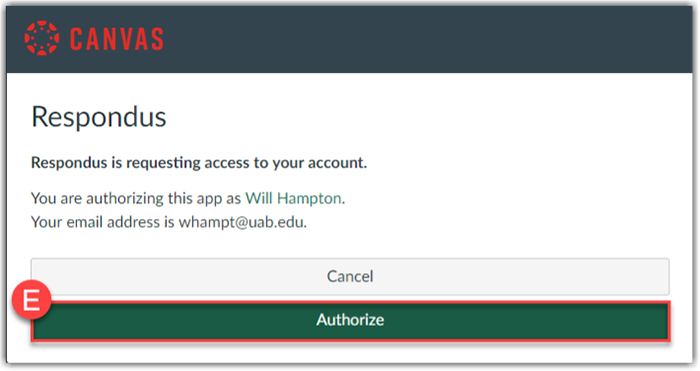Cancel the Respondus authorization request
Image resolution: width=700 pixels, height=371 pixels.
click(350, 276)
